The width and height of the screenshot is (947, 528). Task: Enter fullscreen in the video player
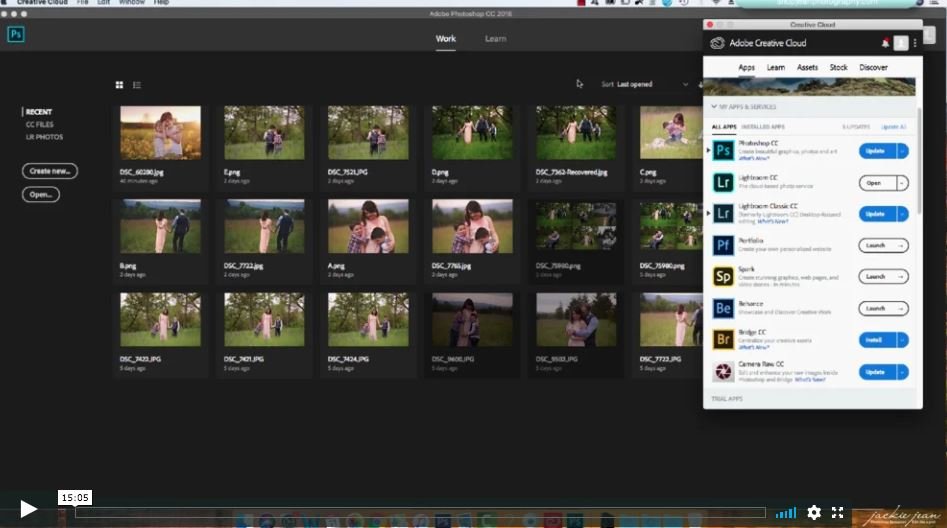pos(837,512)
